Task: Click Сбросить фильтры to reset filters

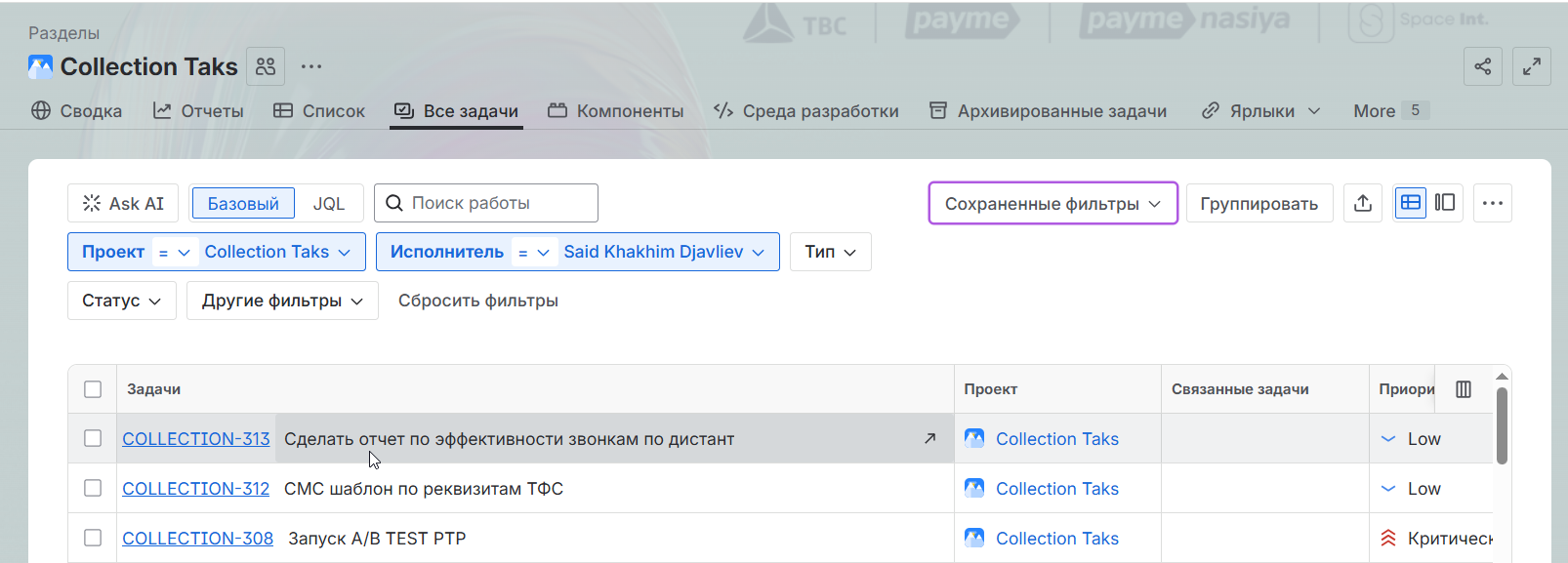Action: (x=478, y=301)
